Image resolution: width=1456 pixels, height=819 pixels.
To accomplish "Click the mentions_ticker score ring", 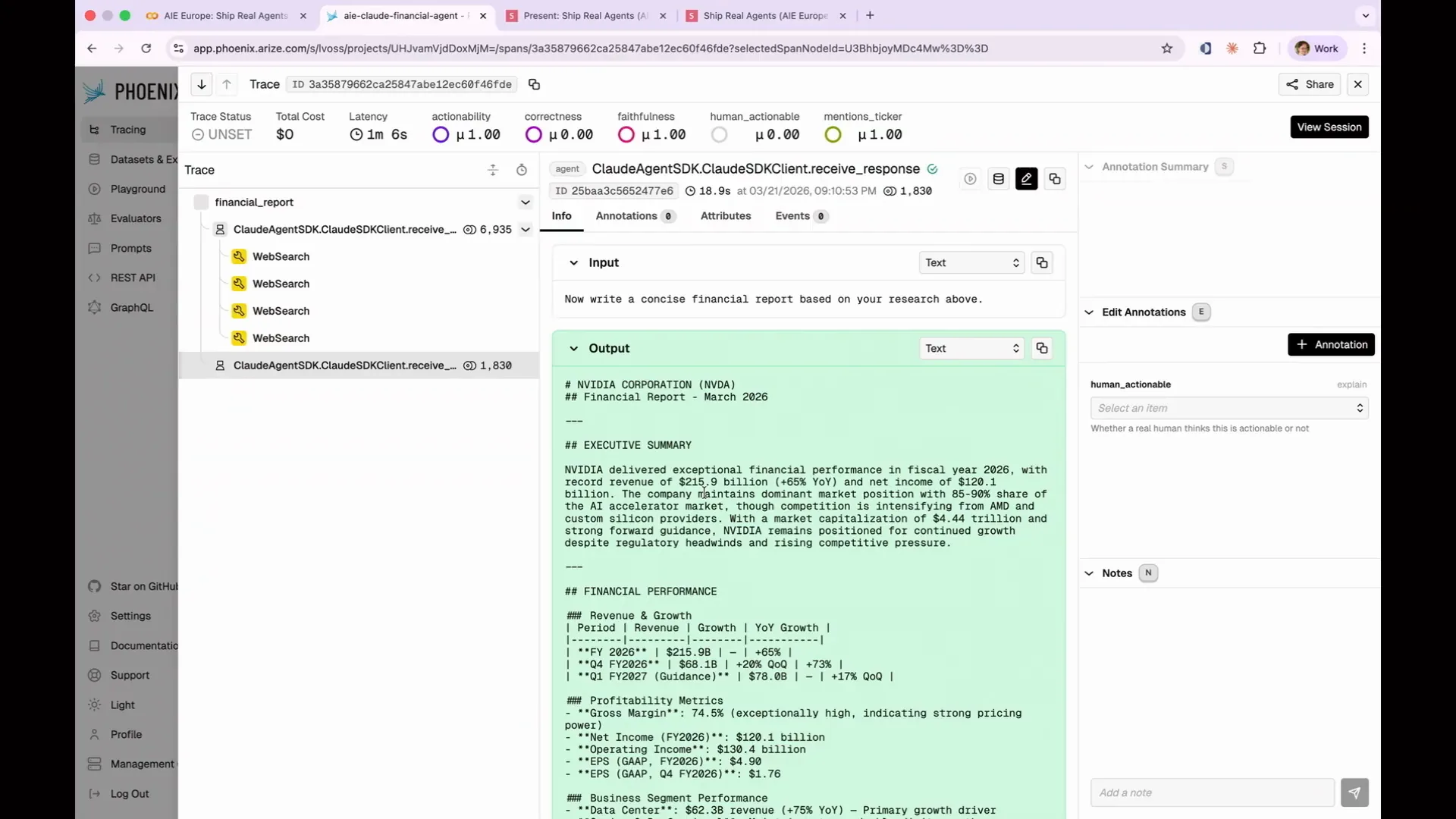I will click(833, 135).
